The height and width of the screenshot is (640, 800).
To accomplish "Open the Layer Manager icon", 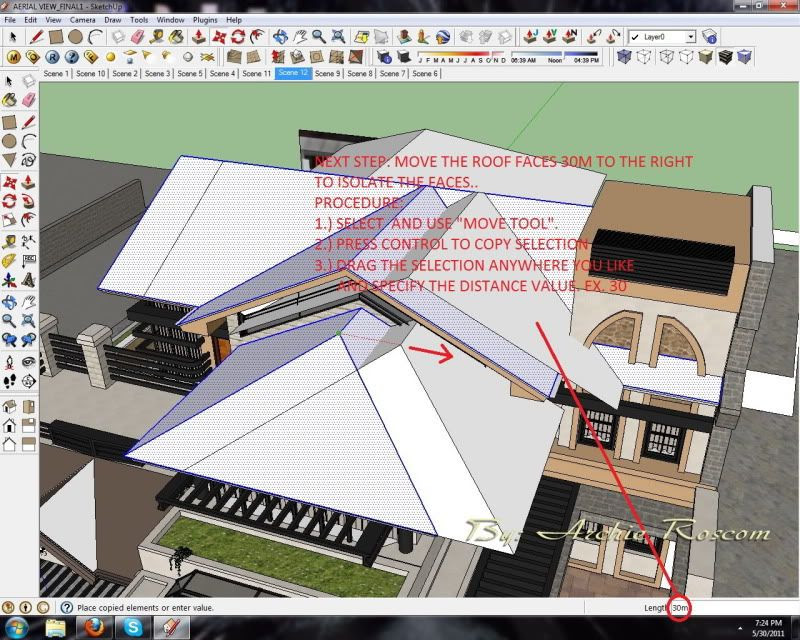I will (709, 37).
